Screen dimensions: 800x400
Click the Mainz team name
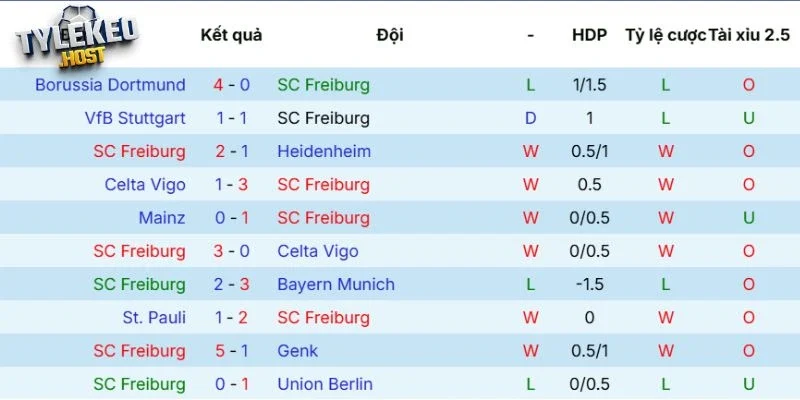pyautogui.click(x=162, y=218)
